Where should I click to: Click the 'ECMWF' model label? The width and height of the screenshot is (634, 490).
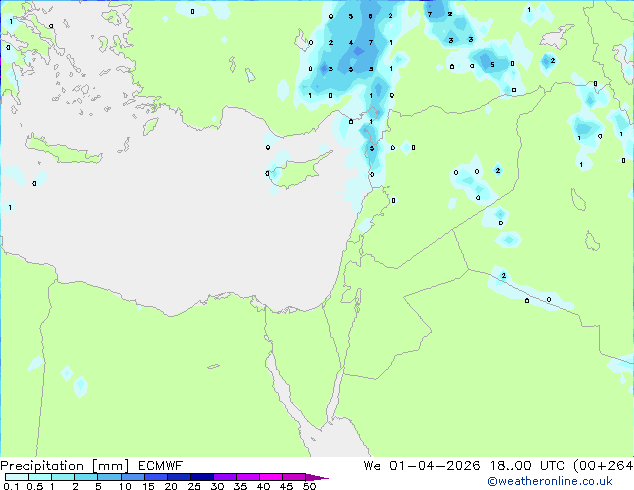(x=161, y=466)
